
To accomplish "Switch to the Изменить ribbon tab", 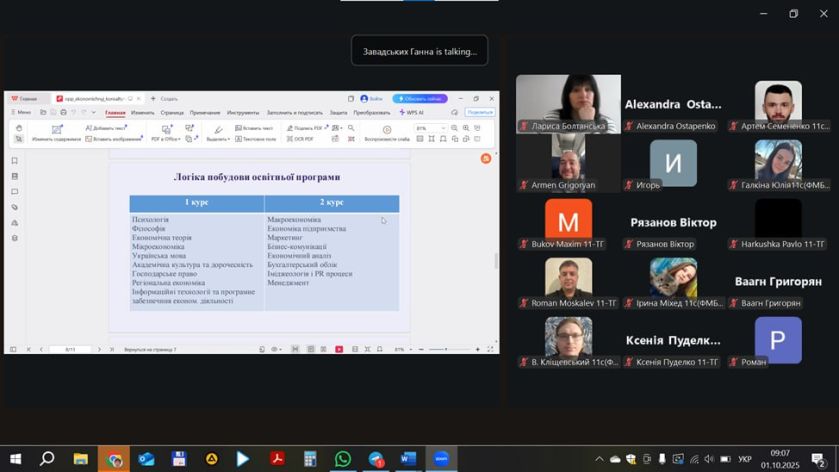I will point(142,113).
